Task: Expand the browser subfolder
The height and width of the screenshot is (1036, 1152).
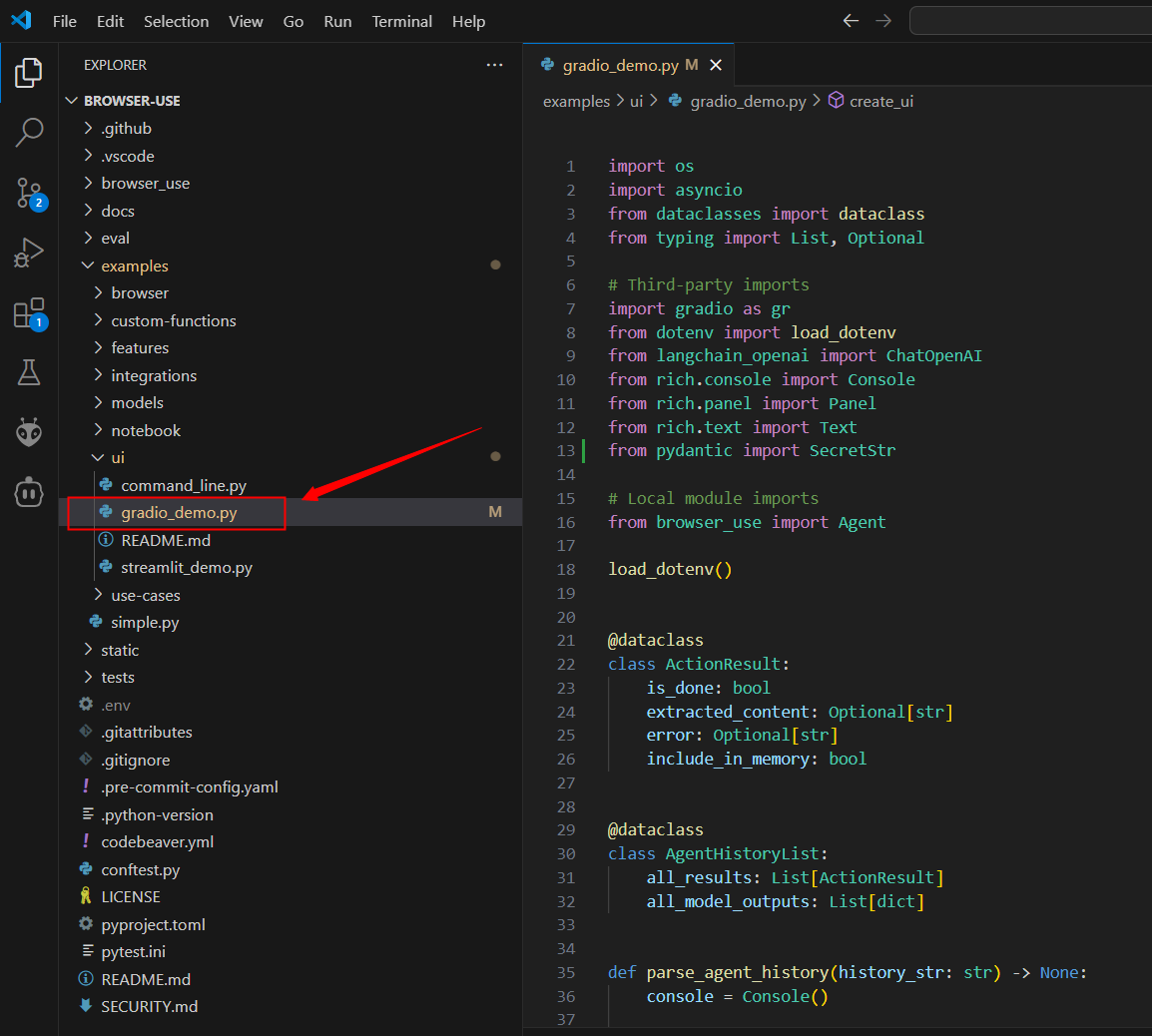Action: [290, 293]
